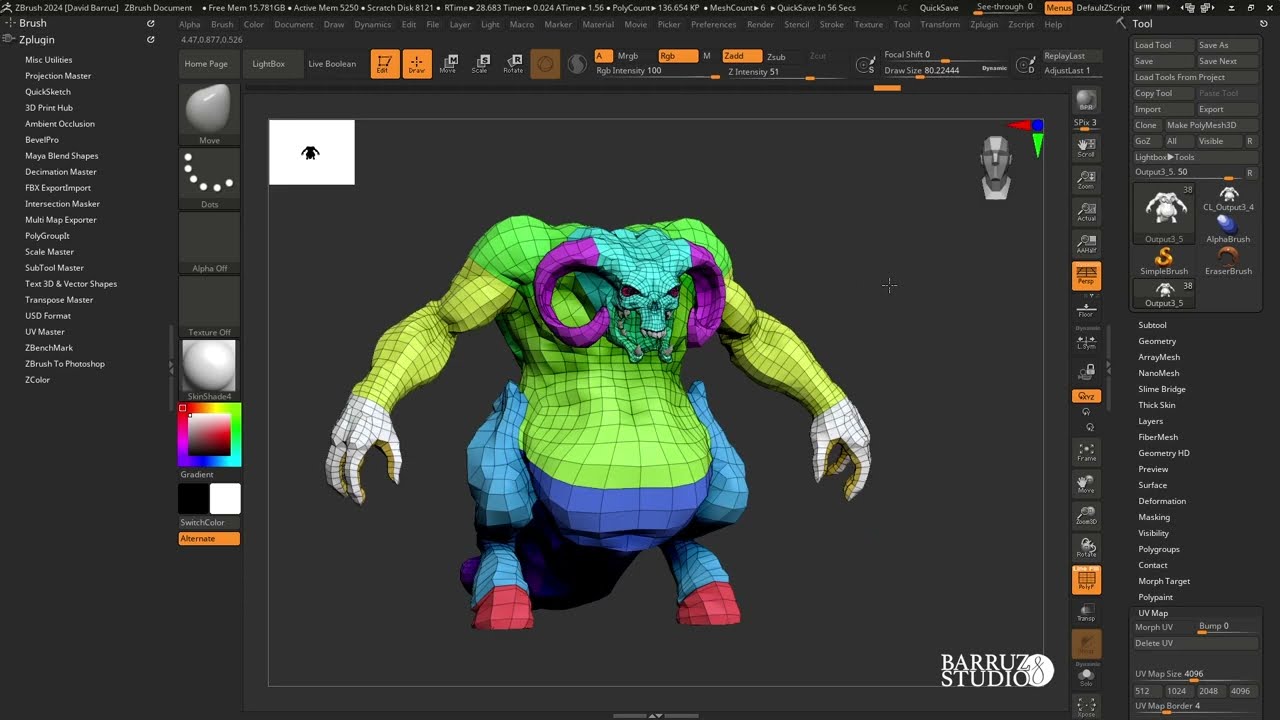Screen dimensions: 1280x720
Task: Toggle Zadd sculpt mode
Action: pyautogui.click(x=741, y=56)
